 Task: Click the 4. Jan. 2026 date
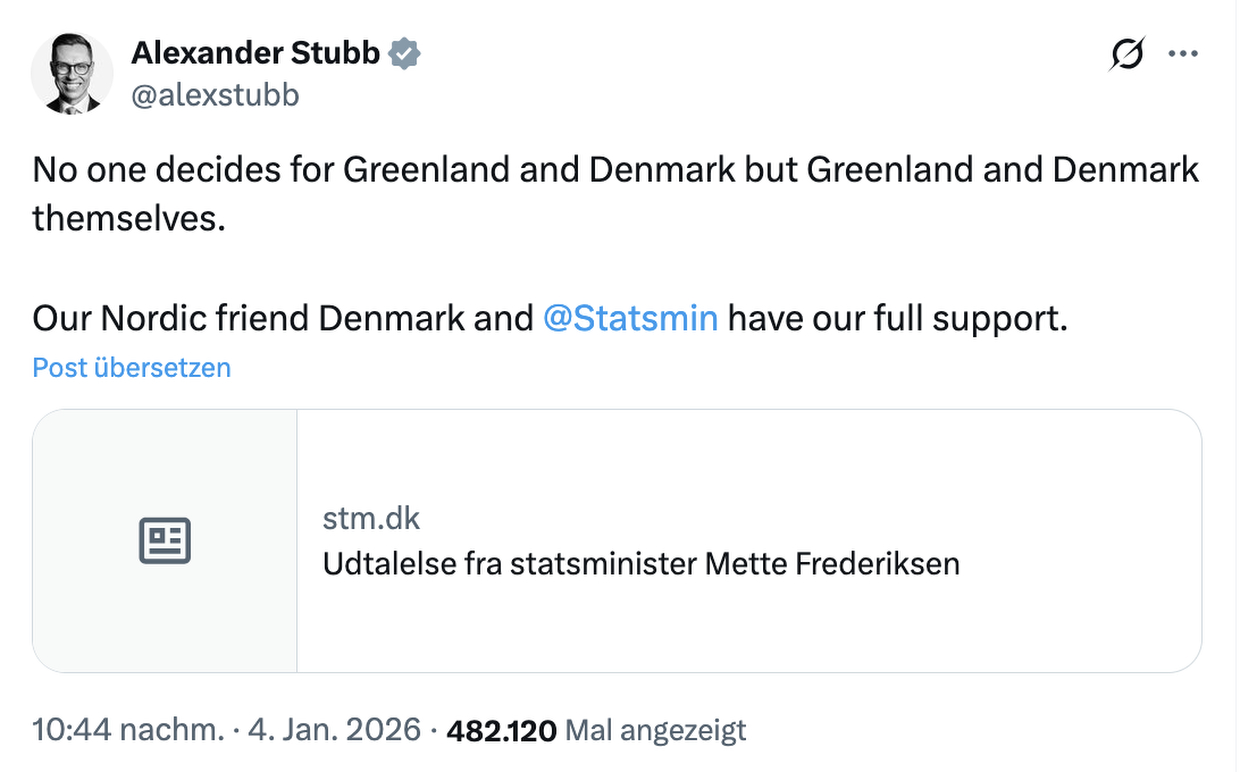(333, 729)
